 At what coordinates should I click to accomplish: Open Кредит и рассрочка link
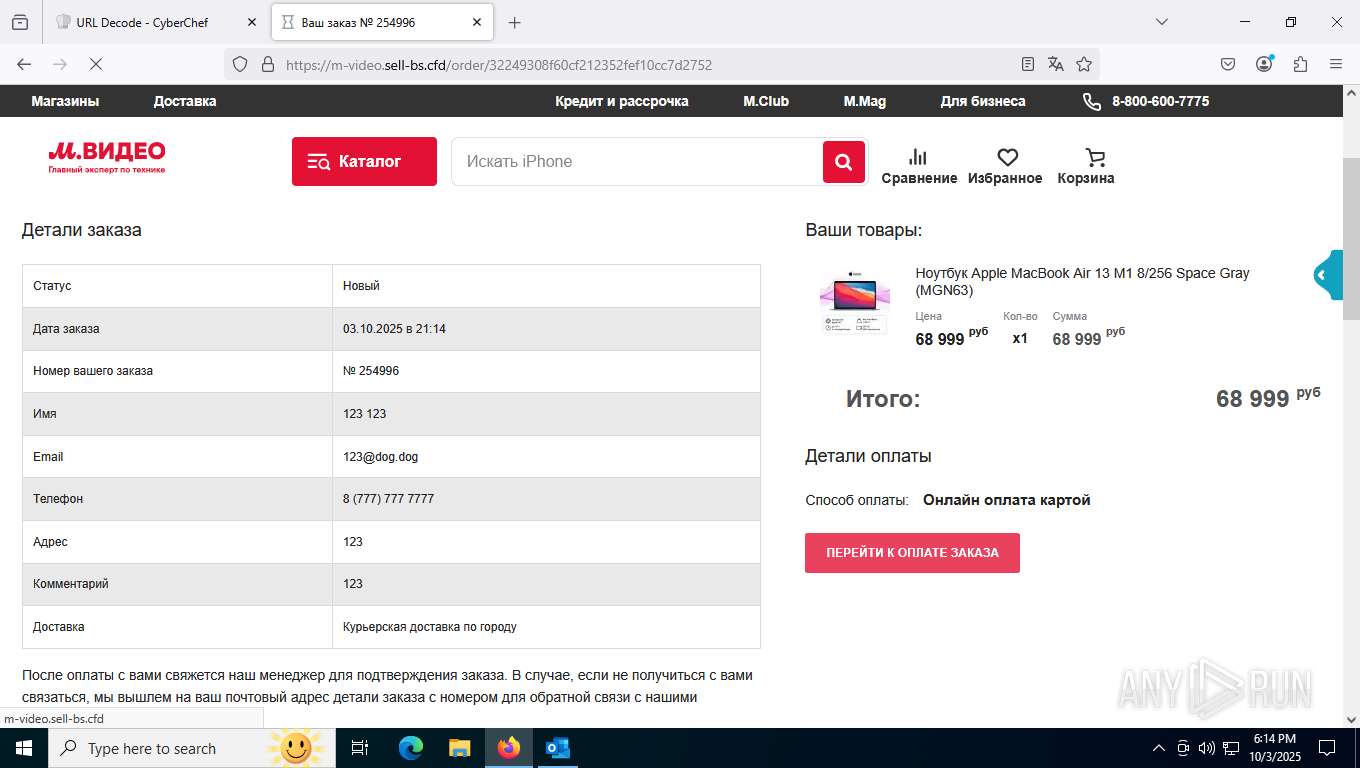622,101
